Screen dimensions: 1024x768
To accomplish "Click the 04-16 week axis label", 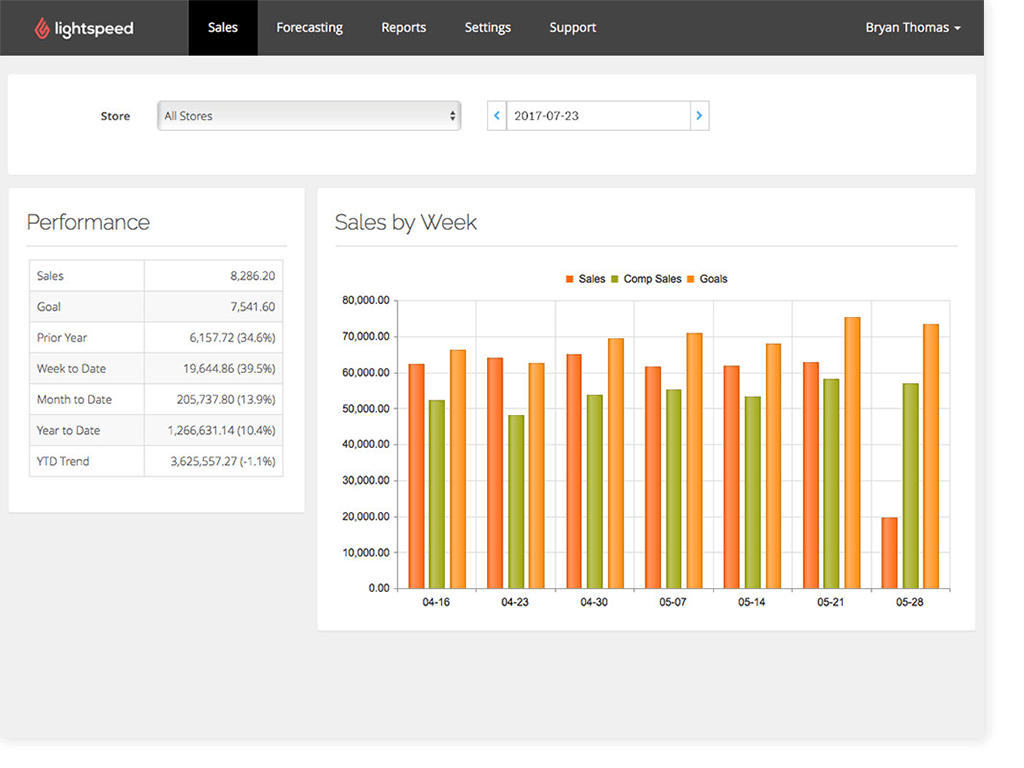I will click(x=436, y=602).
